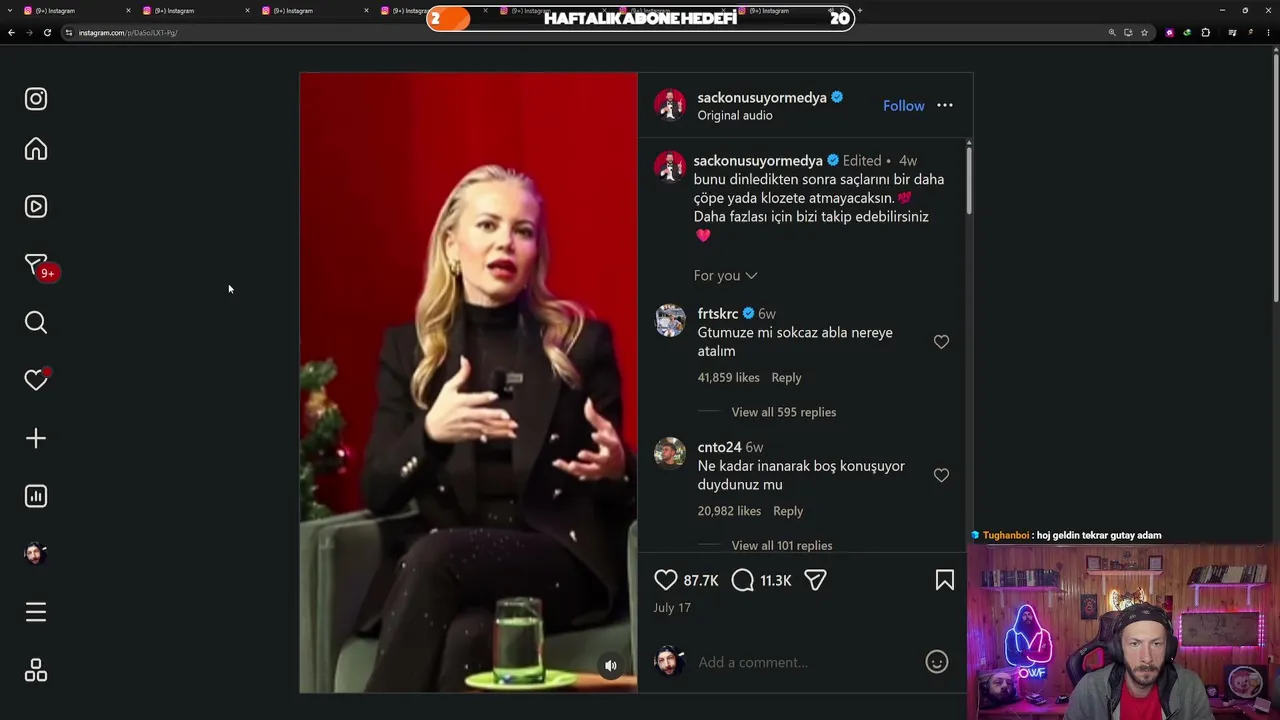Image resolution: width=1280 pixels, height=720 pixels.
Task: Open cnto24's avatar picture
Action: pyautogui.click(x=670, y=454)
